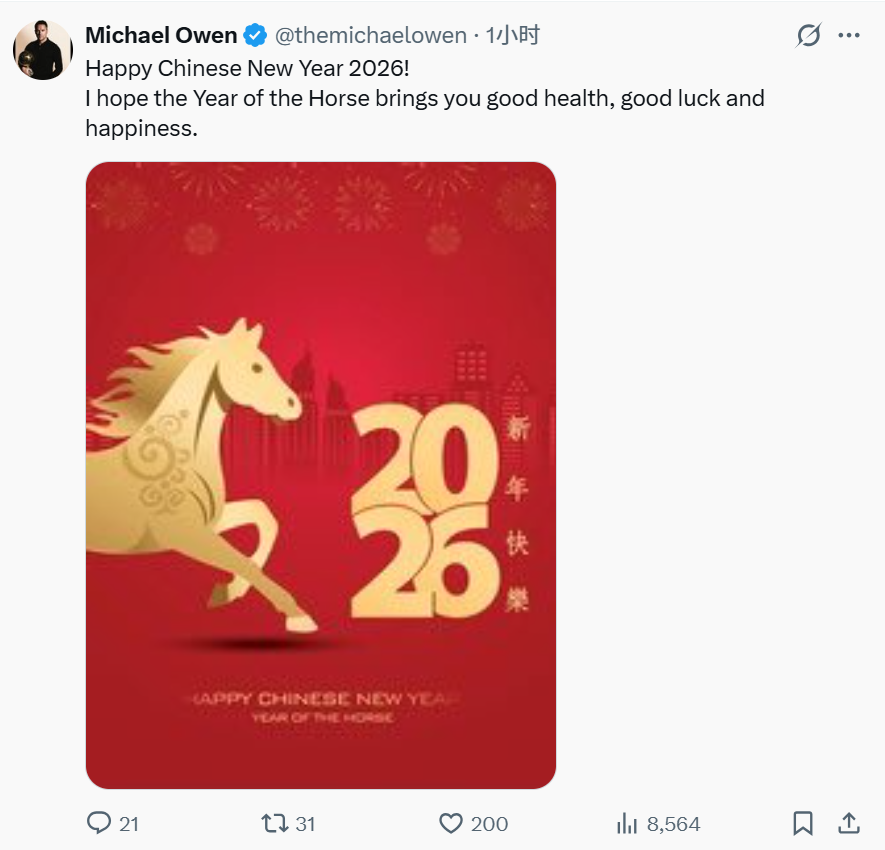Click the view count 8,564

coord(673,824)
